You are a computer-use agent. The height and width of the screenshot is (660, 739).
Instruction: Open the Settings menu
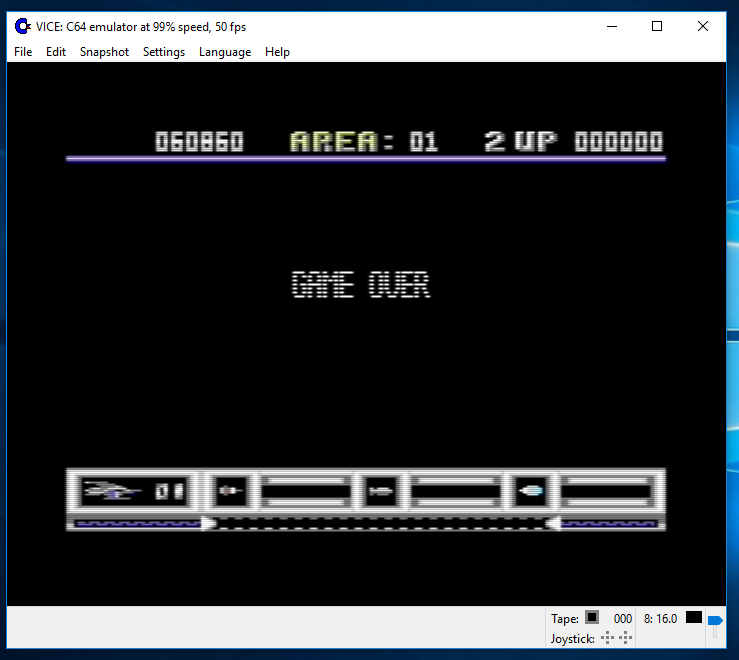coord(164,52)
